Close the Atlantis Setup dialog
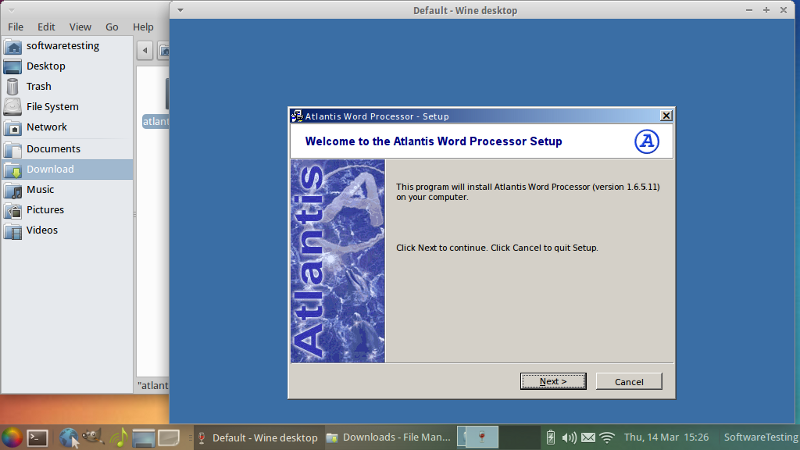800x450 pixels. [666, 116]
